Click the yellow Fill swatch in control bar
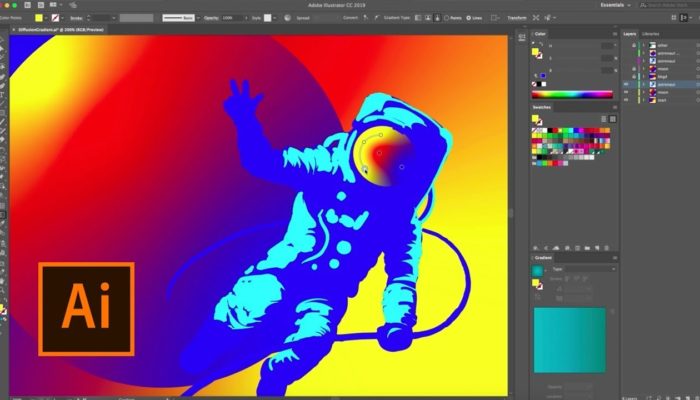This screenshot has height=400, width=700. tap(39, 18)
